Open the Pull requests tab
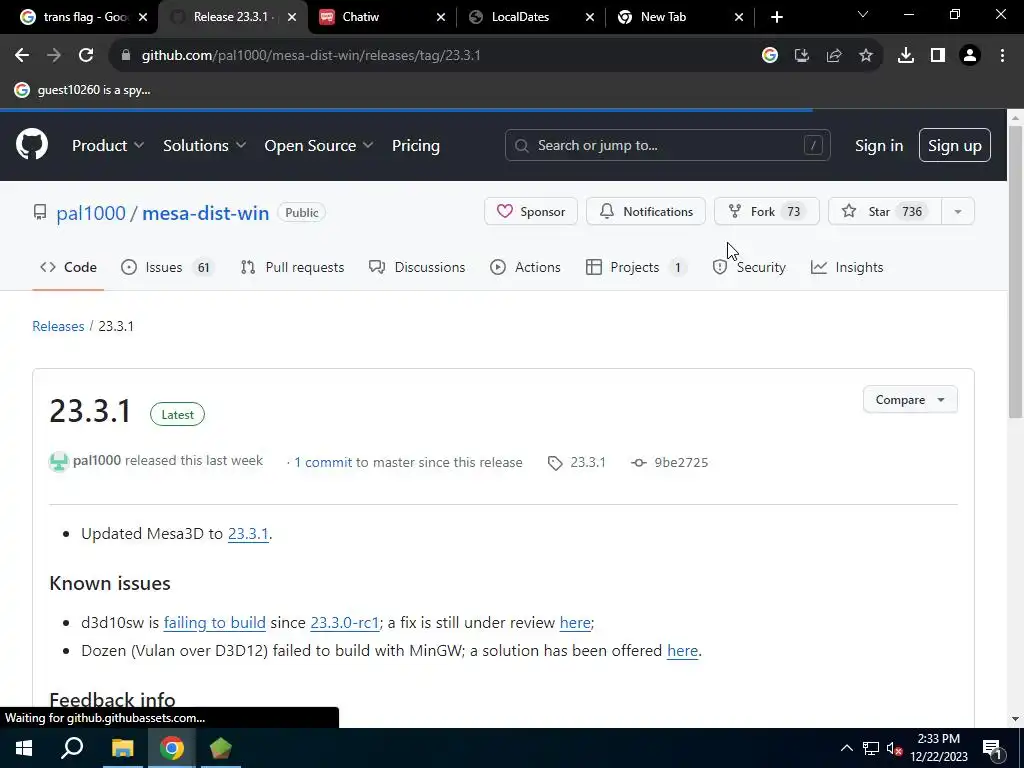The image size is (1024, 768). click(292, 267)
